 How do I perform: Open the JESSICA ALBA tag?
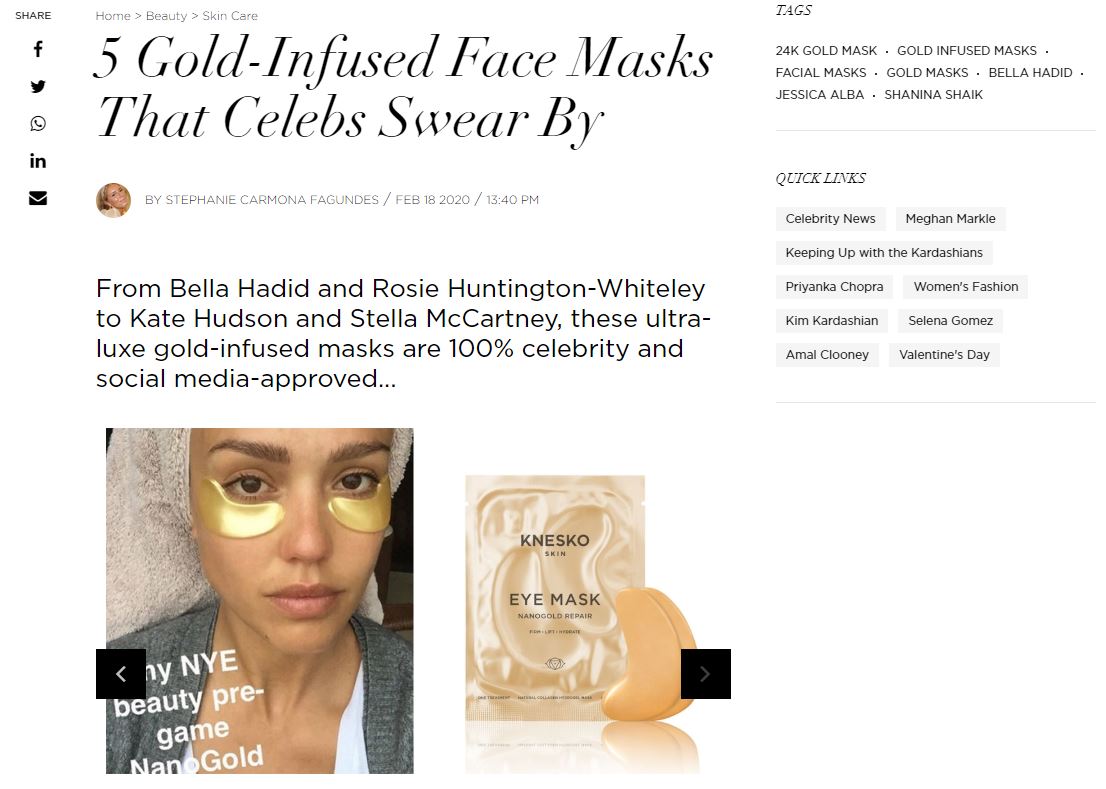tap(820, 94)
